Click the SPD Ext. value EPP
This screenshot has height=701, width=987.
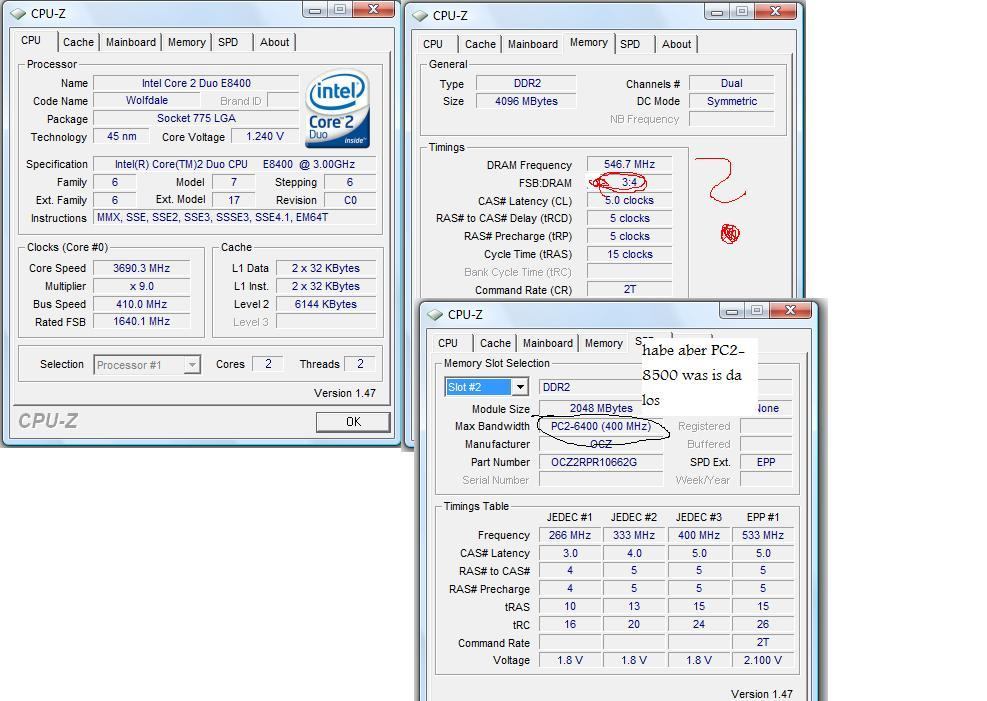pos(766,462)
